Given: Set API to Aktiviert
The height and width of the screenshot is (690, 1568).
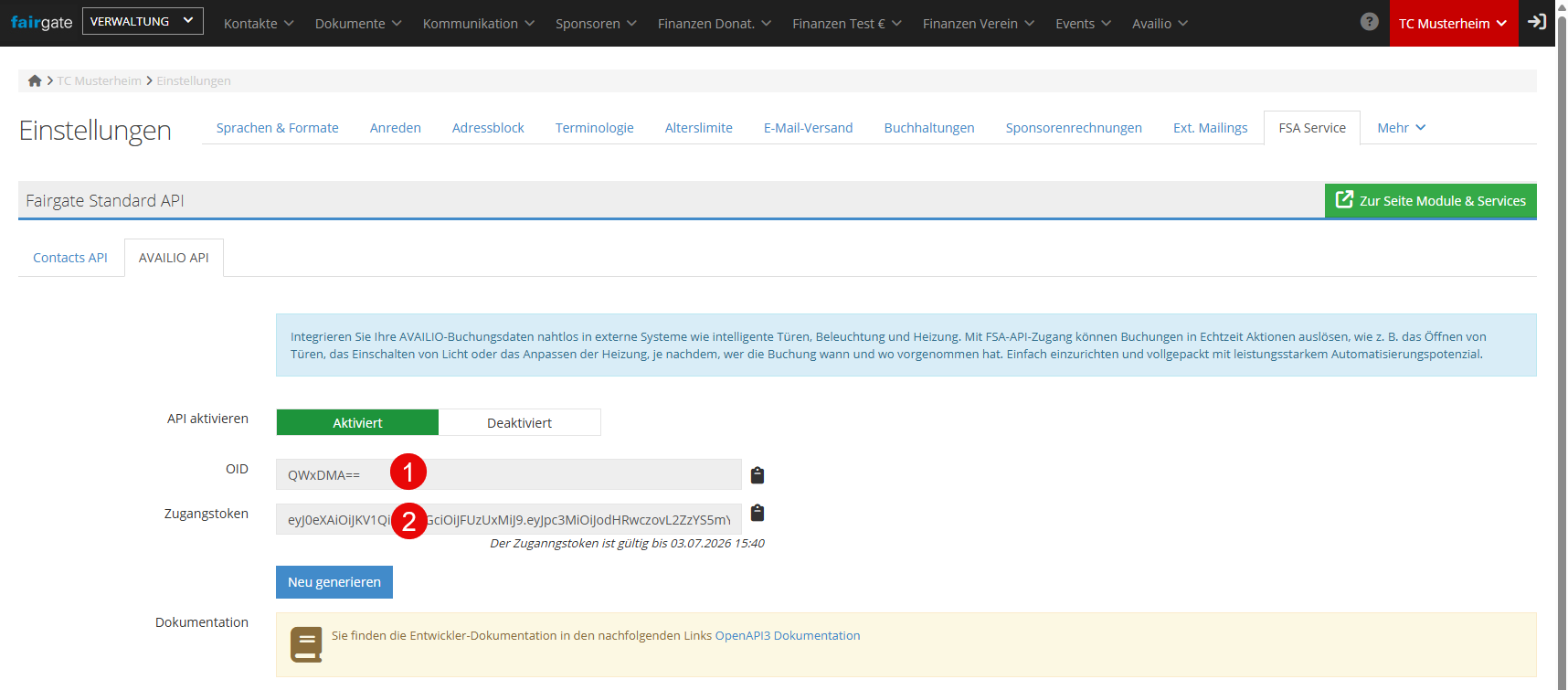Looking at the screenshot, I should [357, 422].
